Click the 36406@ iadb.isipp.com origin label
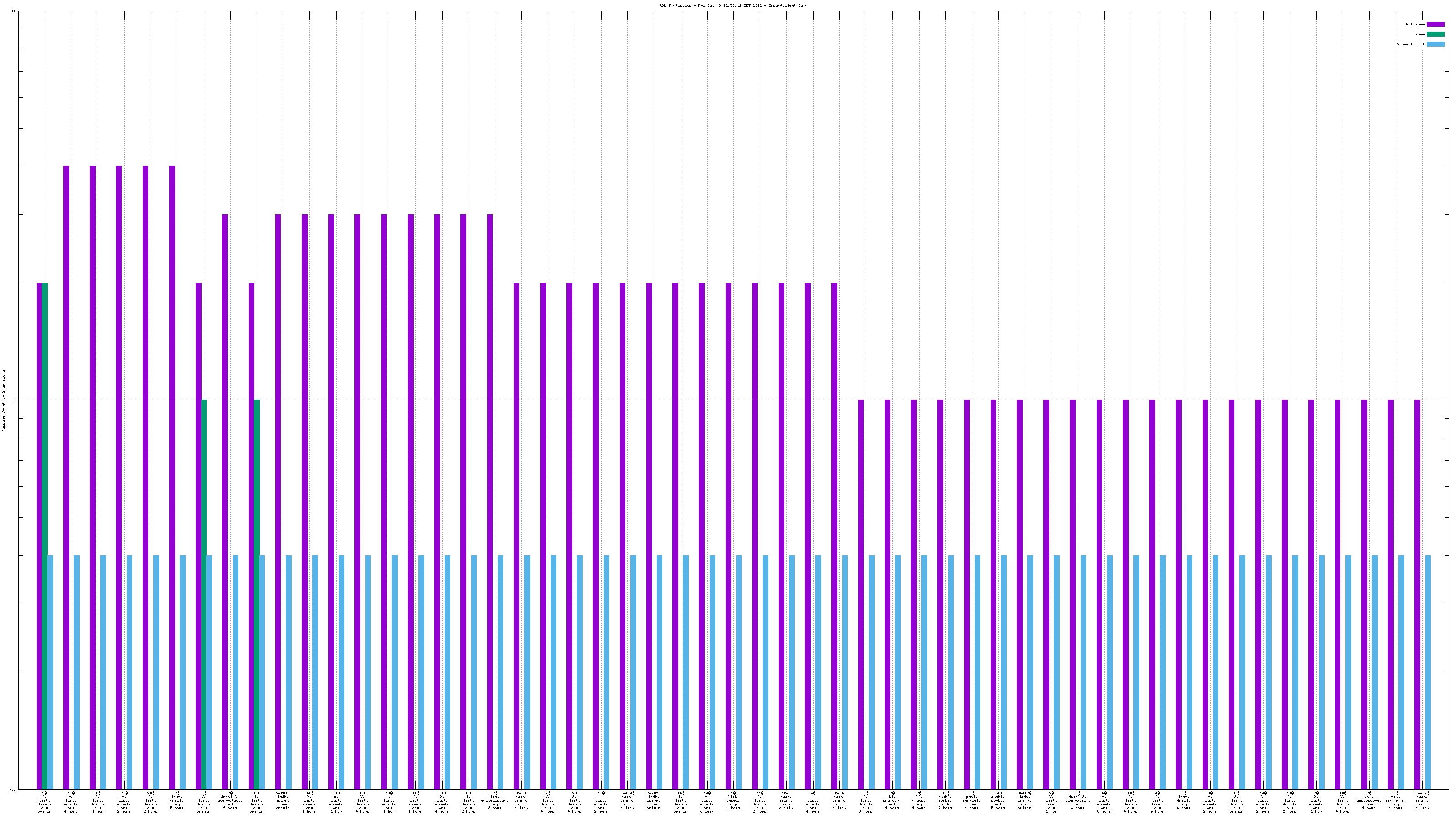Viewport: 1456px width, 819px height. coord(1422,800)
